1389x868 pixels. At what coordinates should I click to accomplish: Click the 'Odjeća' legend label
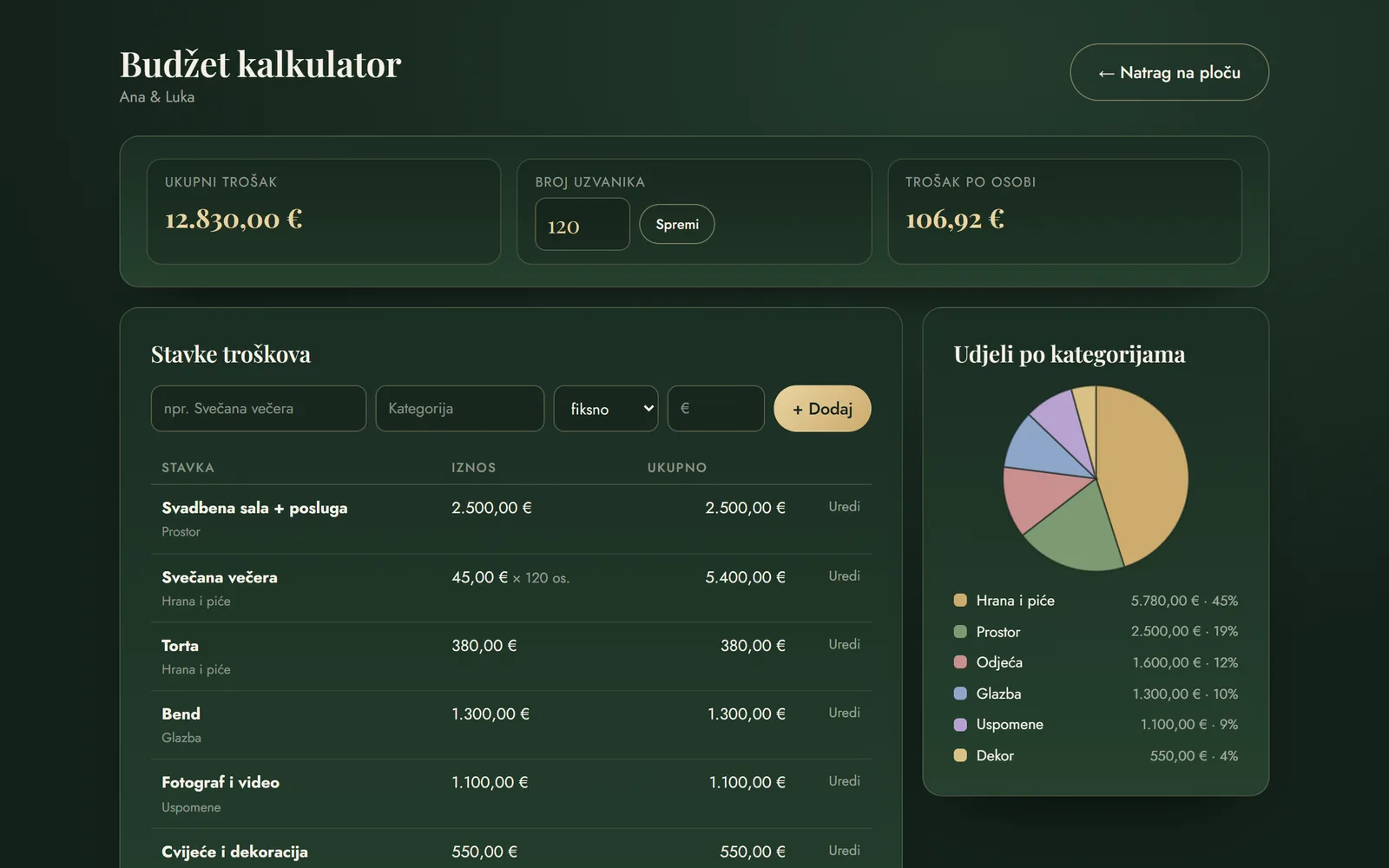coord(999,662)
